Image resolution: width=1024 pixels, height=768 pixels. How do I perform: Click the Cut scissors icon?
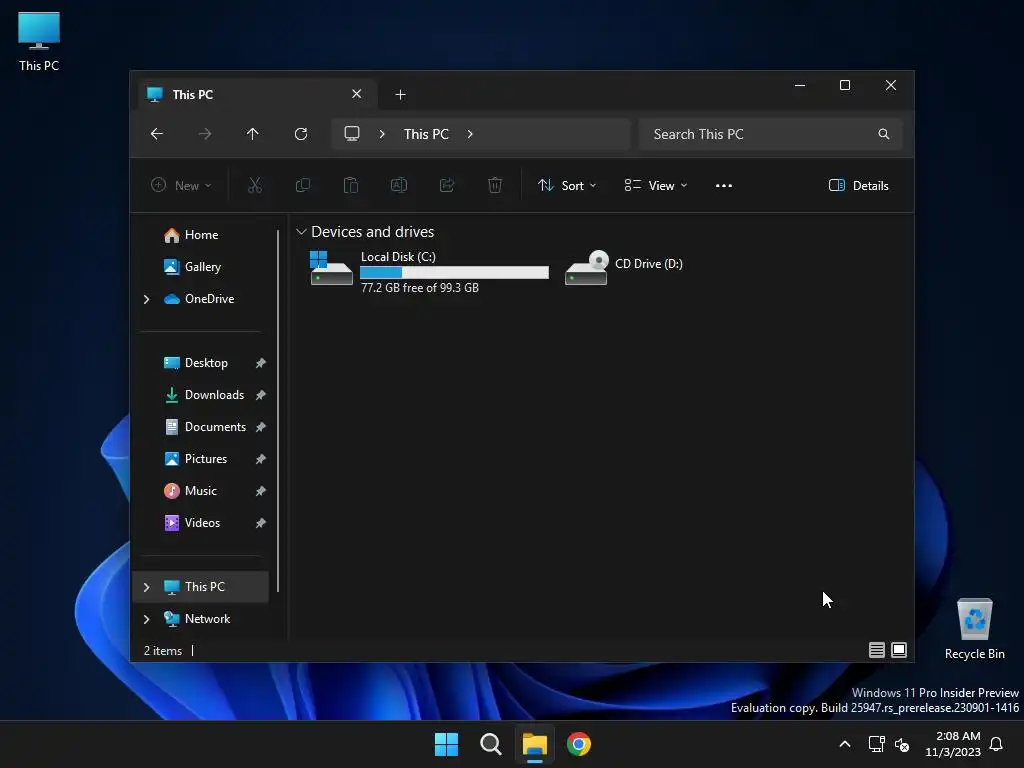(x=255, y=185)
